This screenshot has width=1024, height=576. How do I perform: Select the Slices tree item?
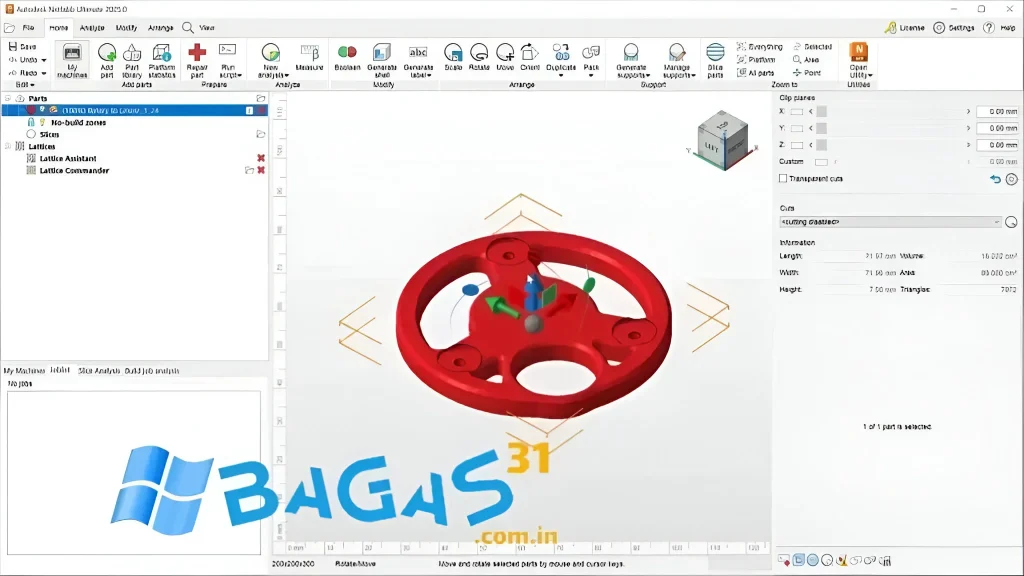pos(49,135)
